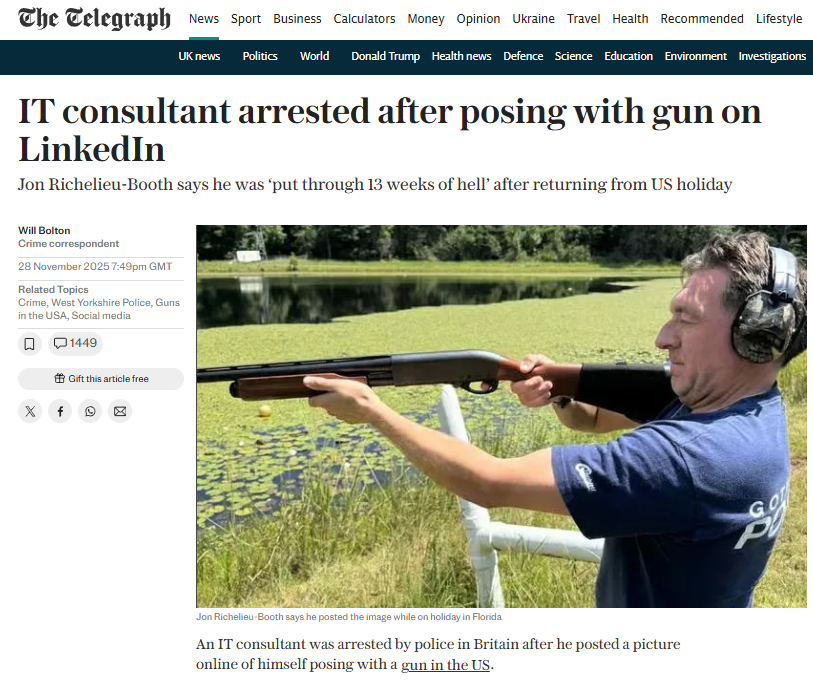
Task: Share article by email icon
Action: (x=120, y=411)
